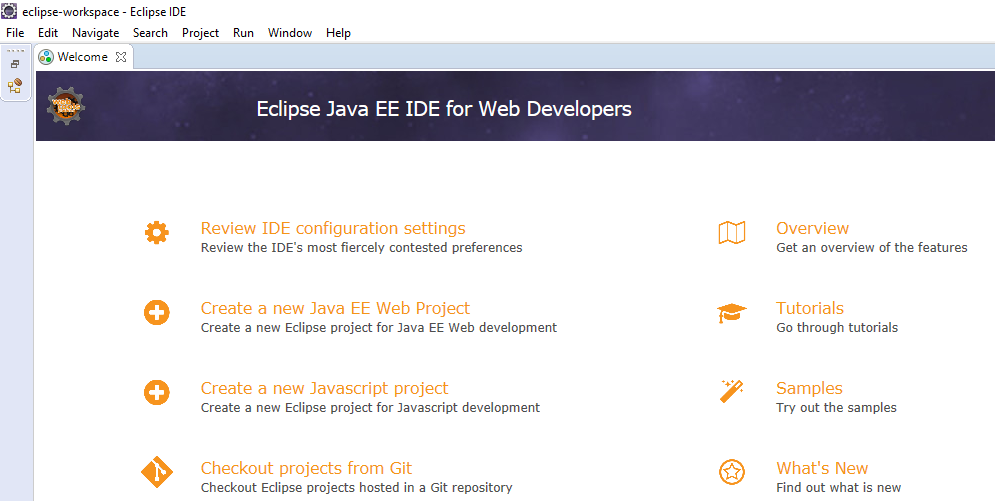Image resolution: width=995 pixels, height=501 pixels.
Task: Click the Overview map icon
Action: pos(732,233)
